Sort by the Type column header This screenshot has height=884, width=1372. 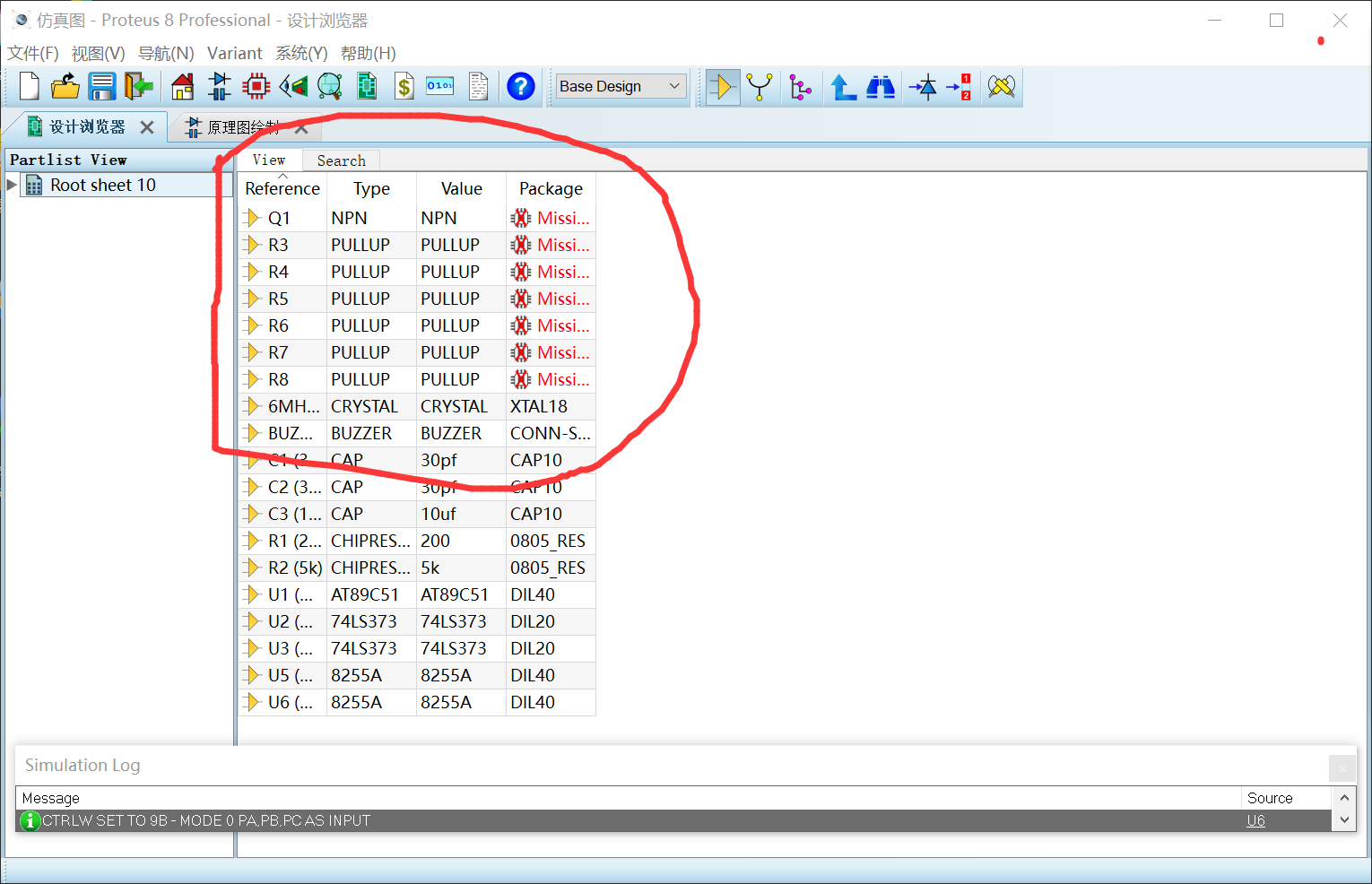pyautogui.click(x=372, y=188)
